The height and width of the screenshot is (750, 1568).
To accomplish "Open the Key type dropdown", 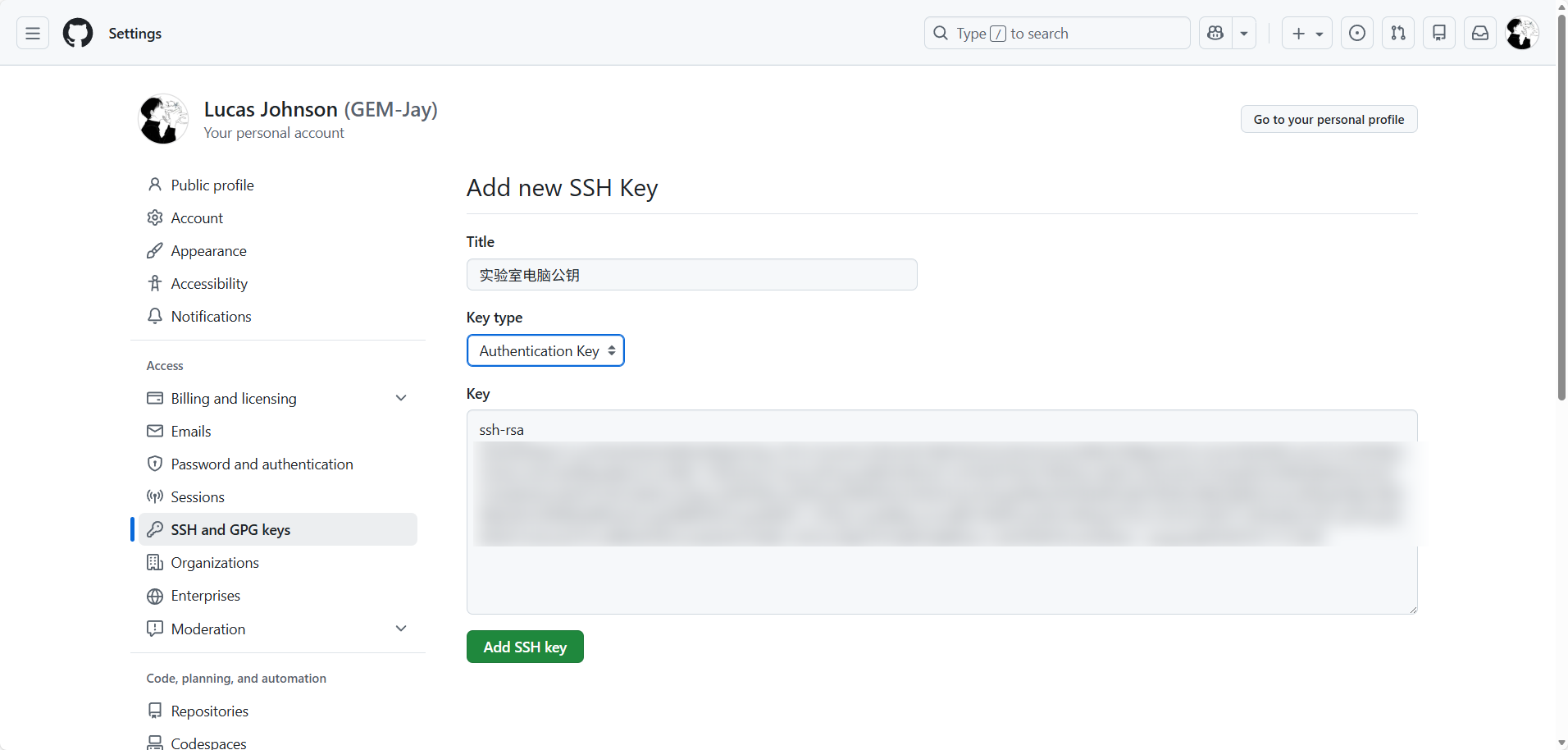I will tap(545, 350).
